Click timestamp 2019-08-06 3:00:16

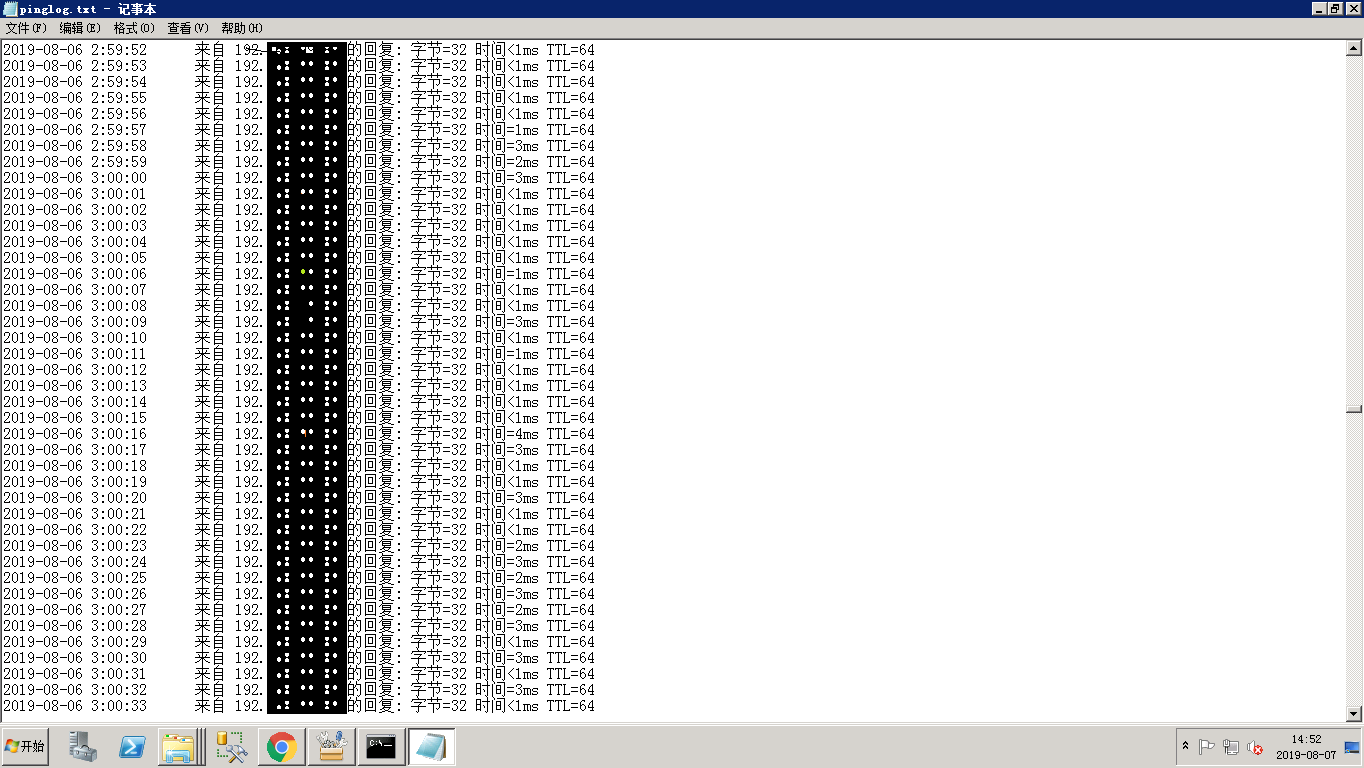click(x=75, y=434)
